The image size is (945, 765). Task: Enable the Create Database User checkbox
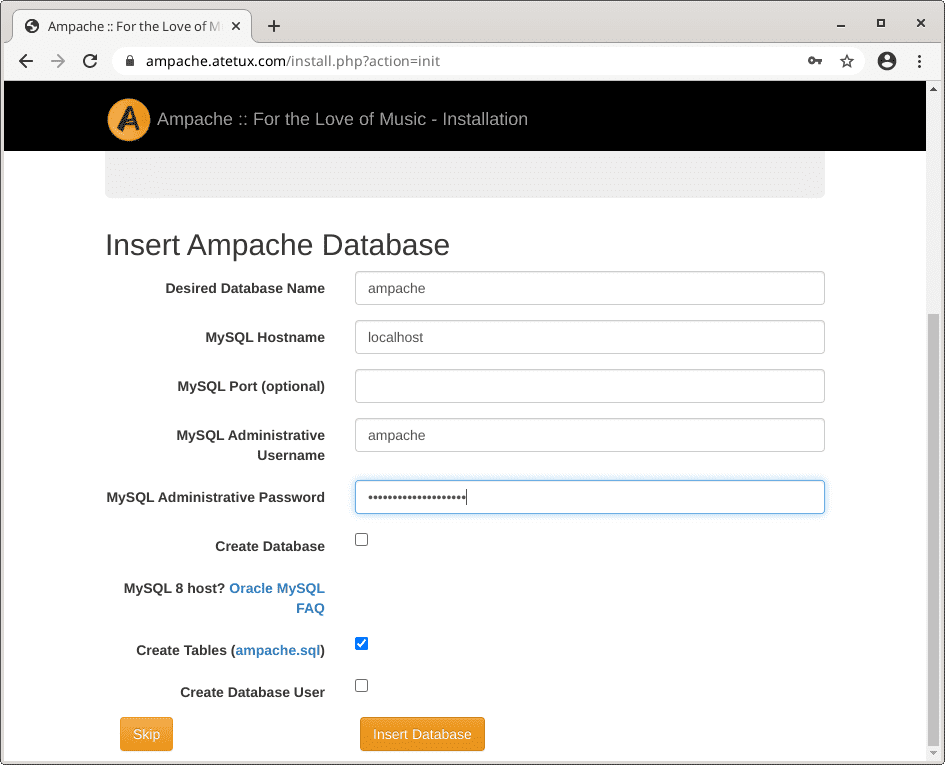click(x=361, y=685)
